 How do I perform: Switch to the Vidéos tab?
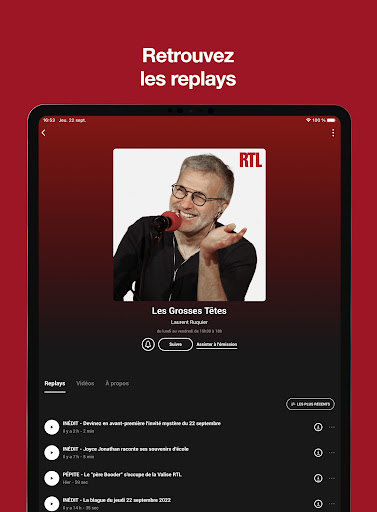coord(85,383)
